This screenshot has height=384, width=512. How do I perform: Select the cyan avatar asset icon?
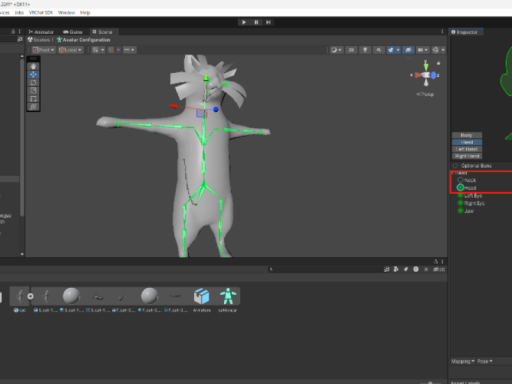click(x=228, y=296)
